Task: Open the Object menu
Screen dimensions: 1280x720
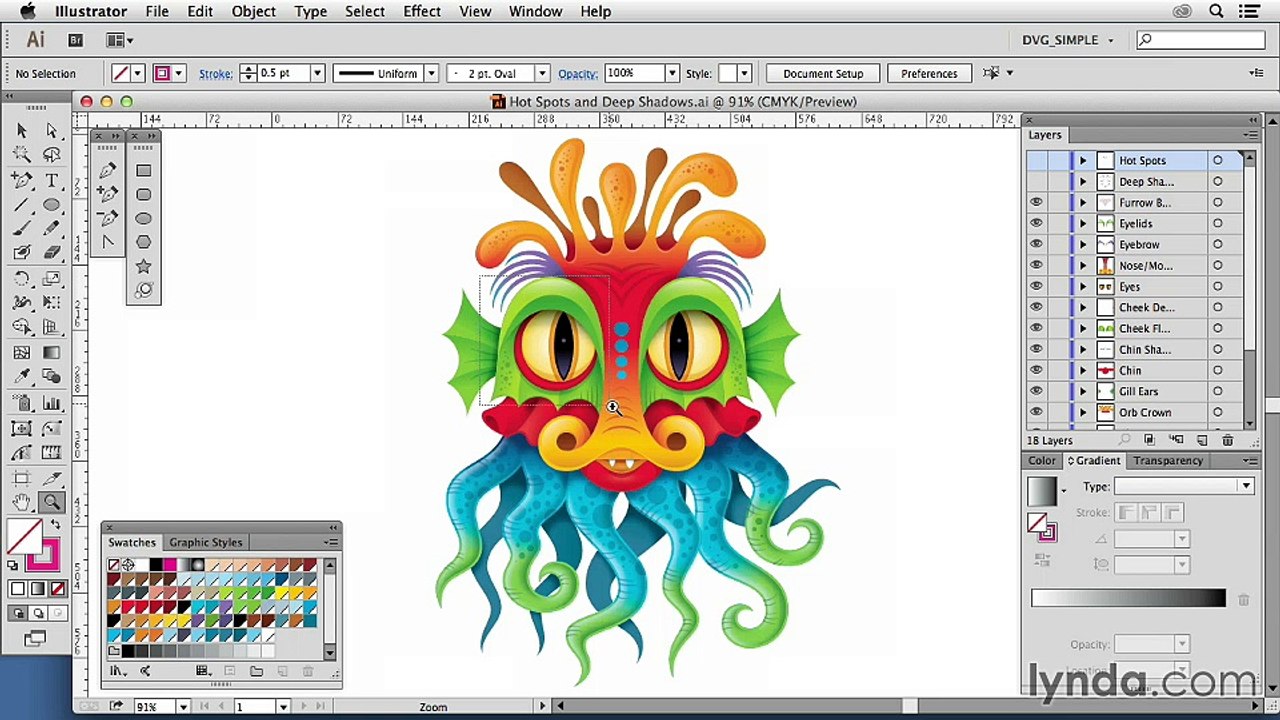Action: point(254,11)
